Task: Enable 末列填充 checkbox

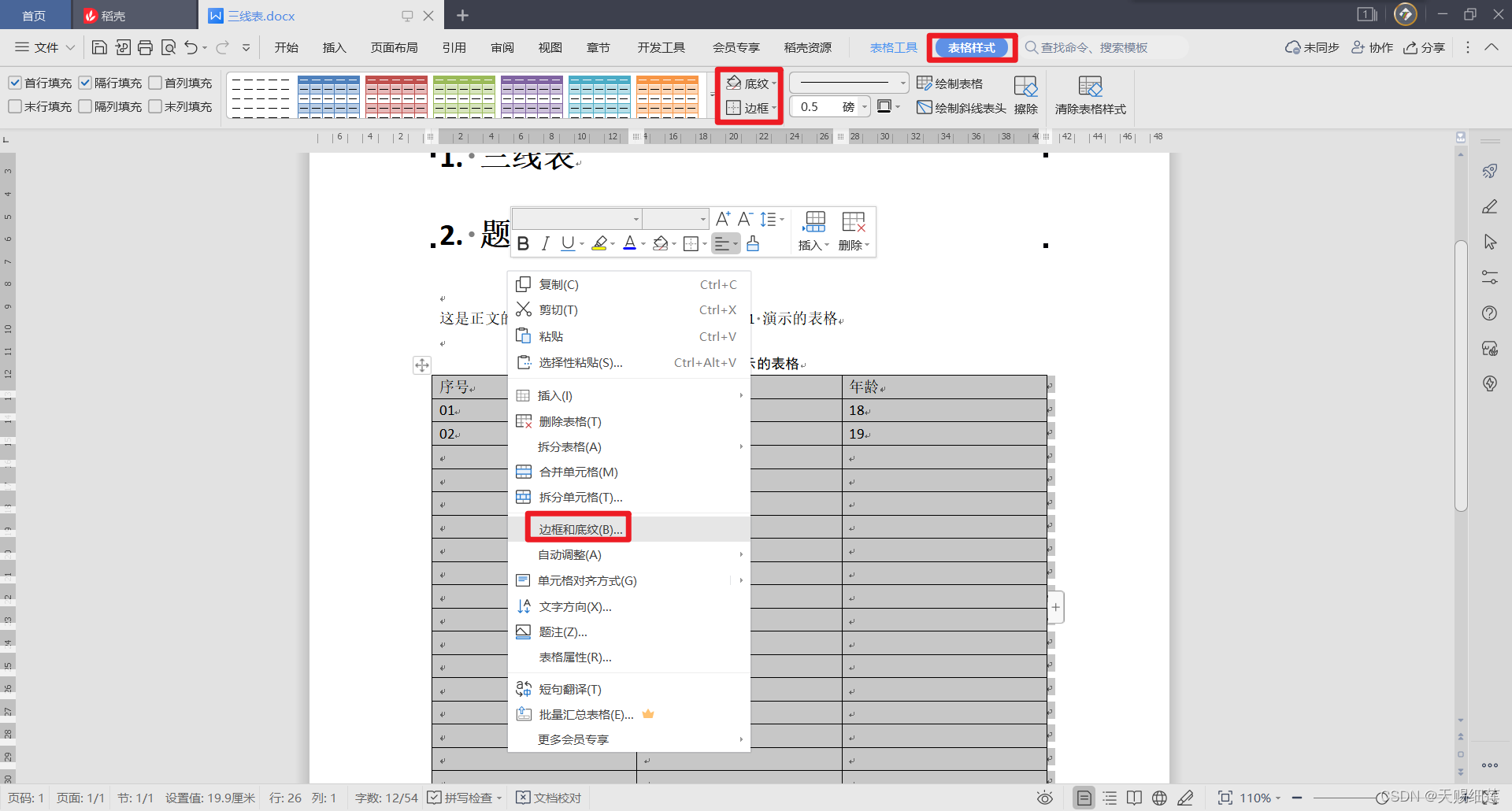Action: (x=155, y=106)
